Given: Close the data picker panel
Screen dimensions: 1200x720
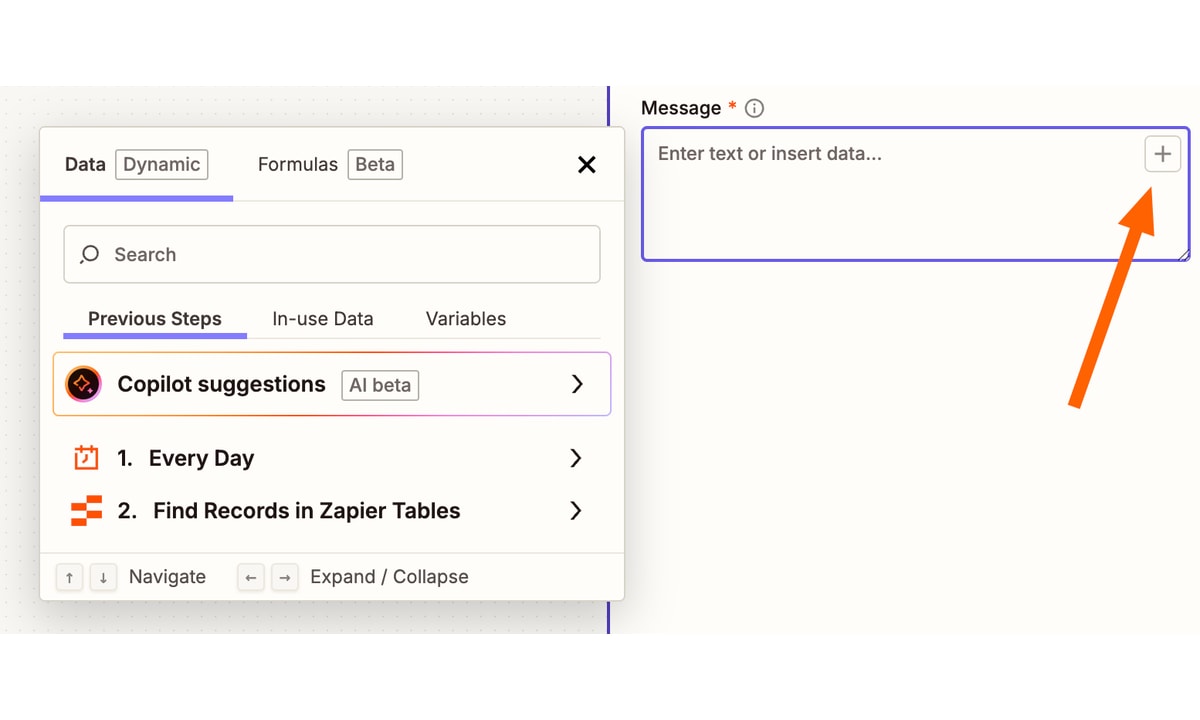Looking at the screenshot, I should 587,165.
